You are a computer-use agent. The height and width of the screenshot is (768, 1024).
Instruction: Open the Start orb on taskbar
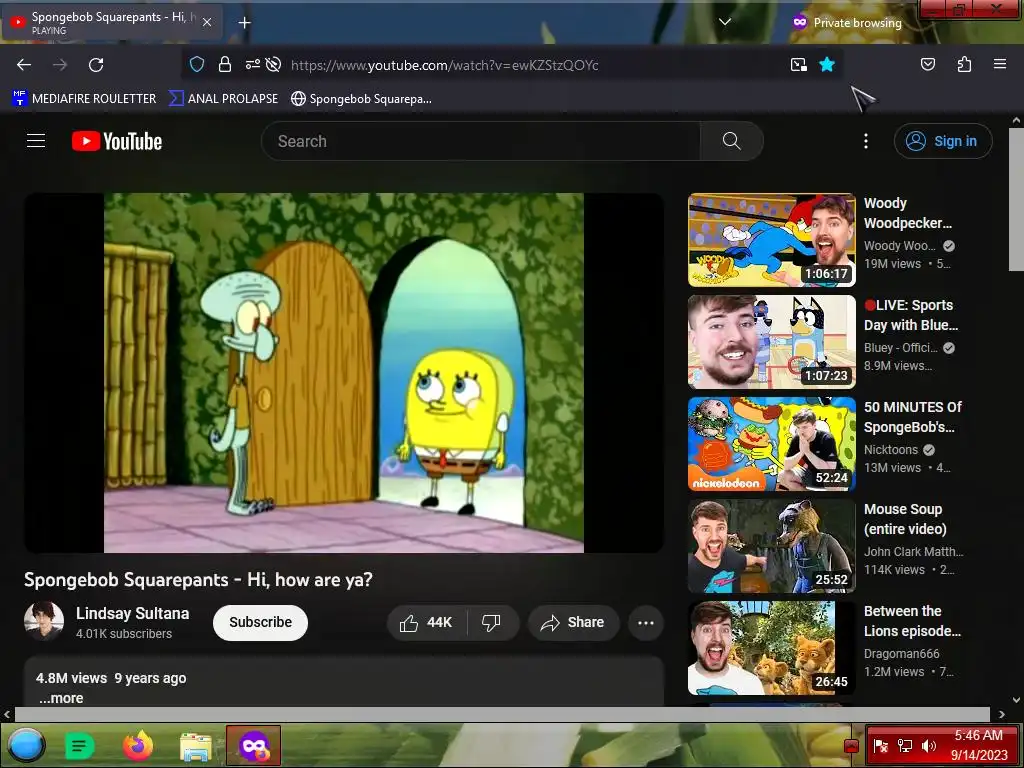pos(27,745)
